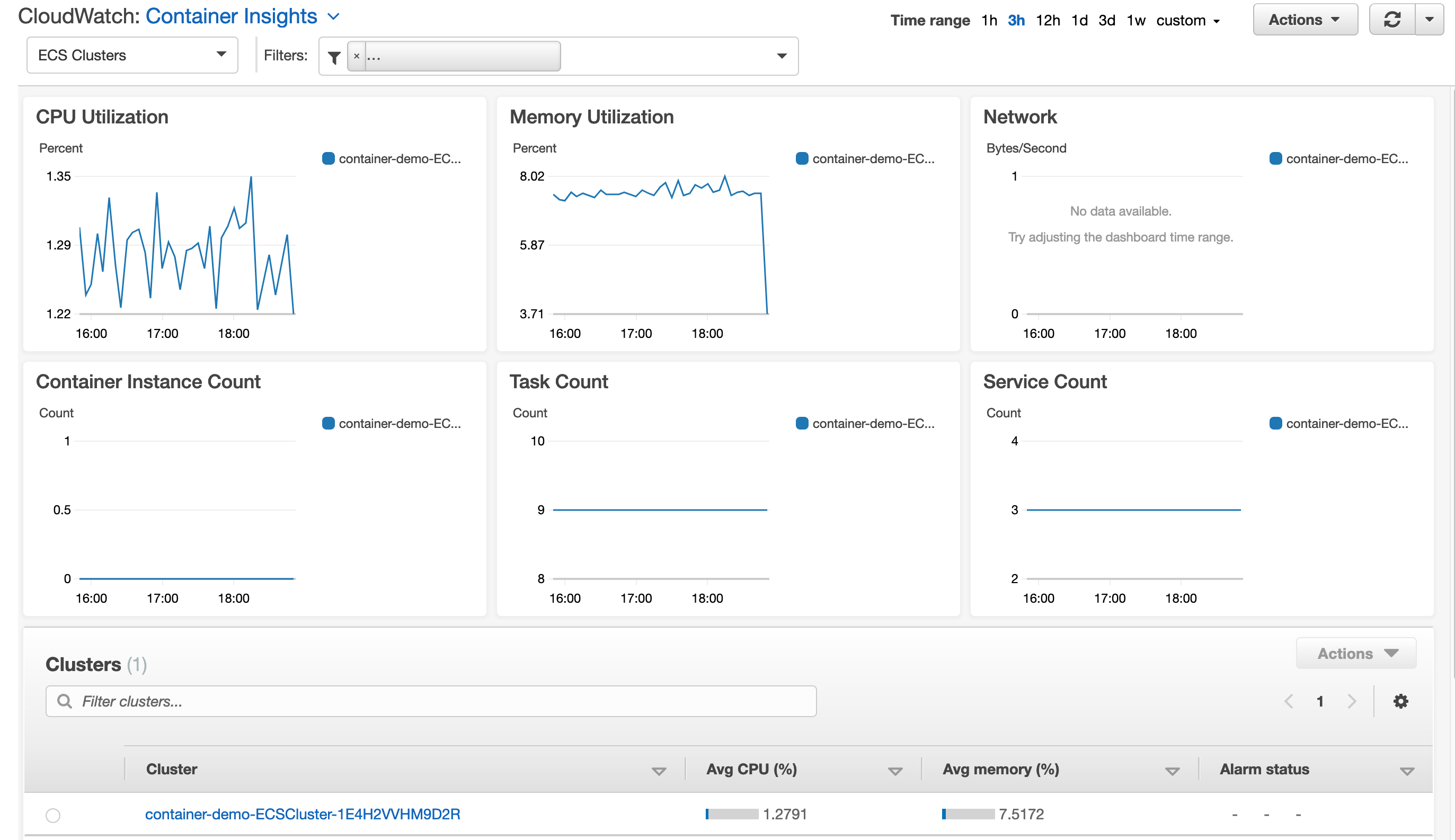The image size is (1455, 840).
Task: Click the Container Instance Count title
Action: (x=148, y=382)
